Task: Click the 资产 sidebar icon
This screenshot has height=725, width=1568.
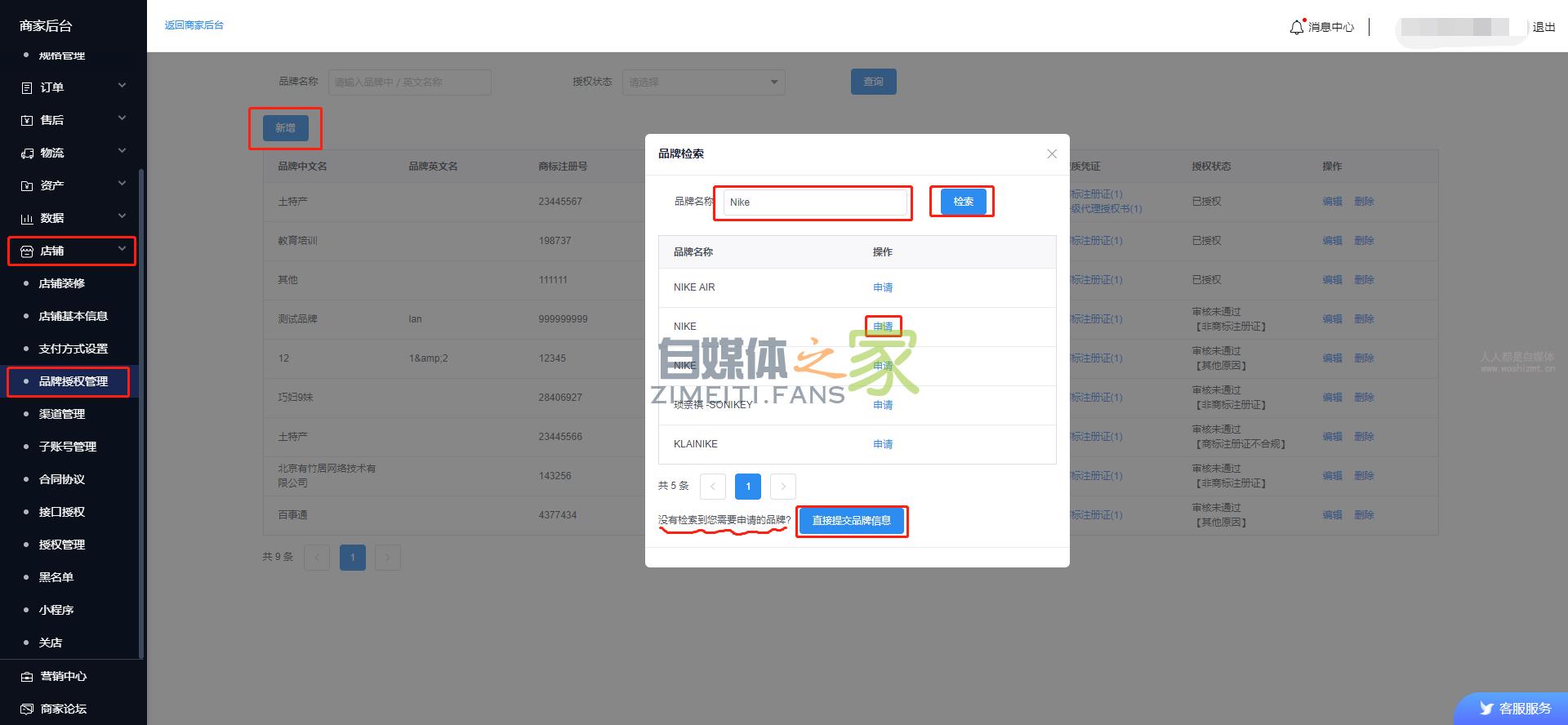Action: tap(27, 185)
